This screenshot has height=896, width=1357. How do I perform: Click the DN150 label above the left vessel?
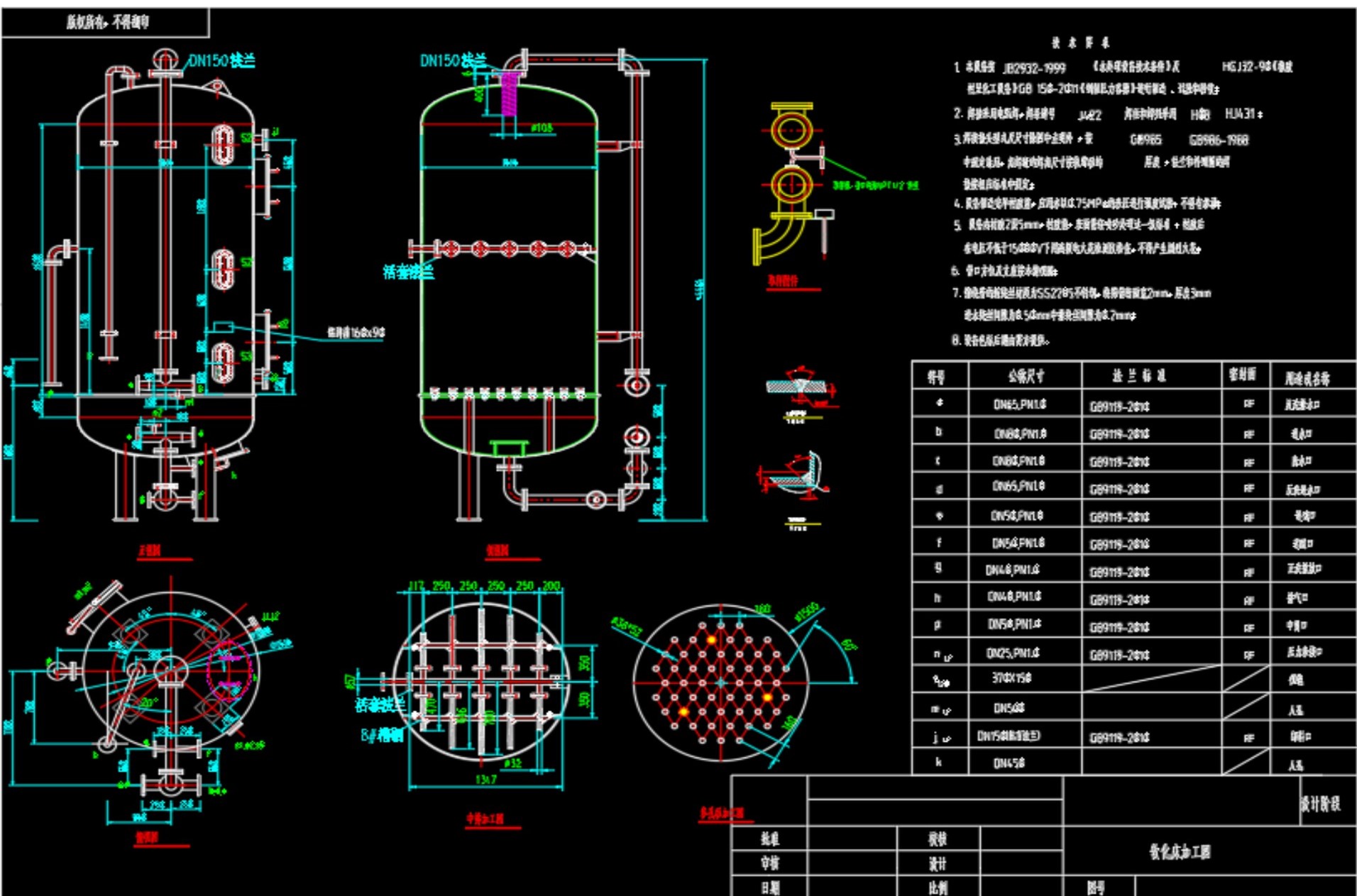click(x=221, y=61)
